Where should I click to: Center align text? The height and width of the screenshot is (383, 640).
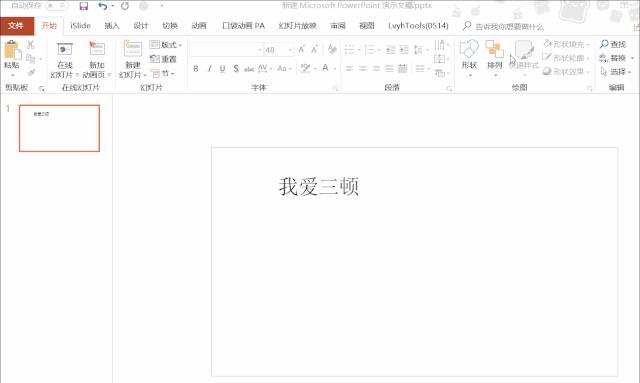pyautogui.click(x=363, y=69)
